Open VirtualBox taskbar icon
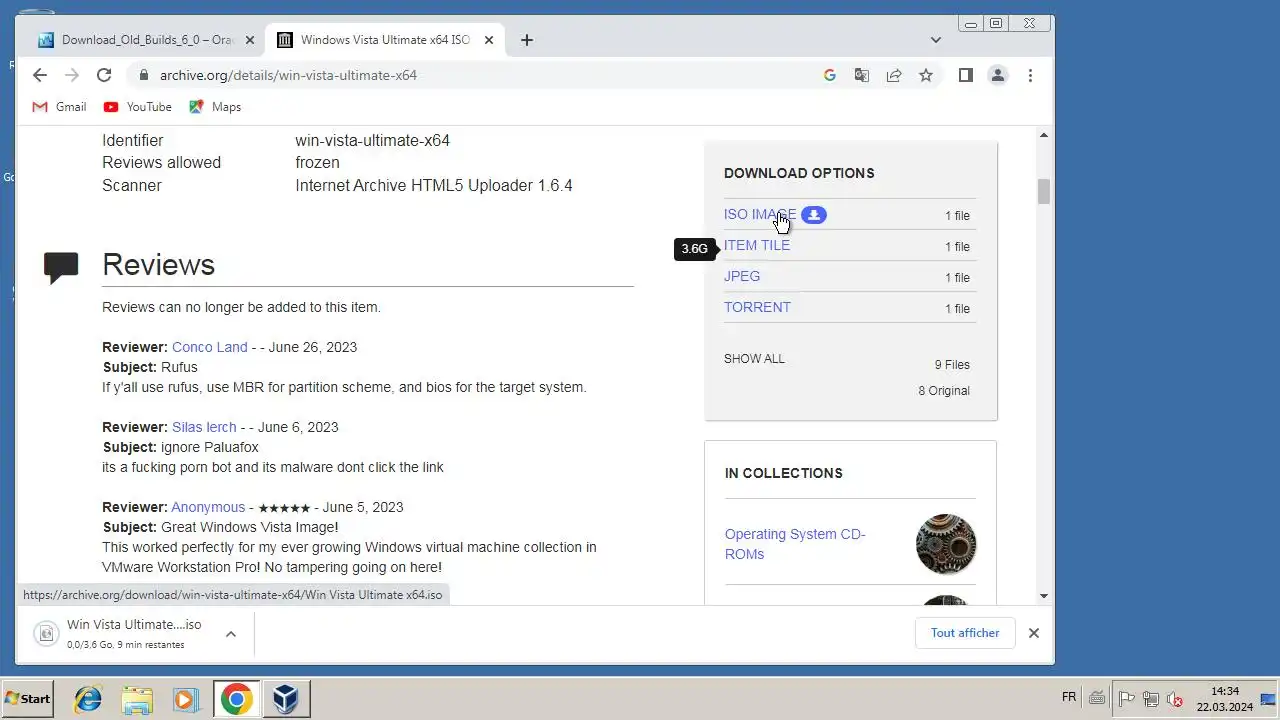 [286, 698]
